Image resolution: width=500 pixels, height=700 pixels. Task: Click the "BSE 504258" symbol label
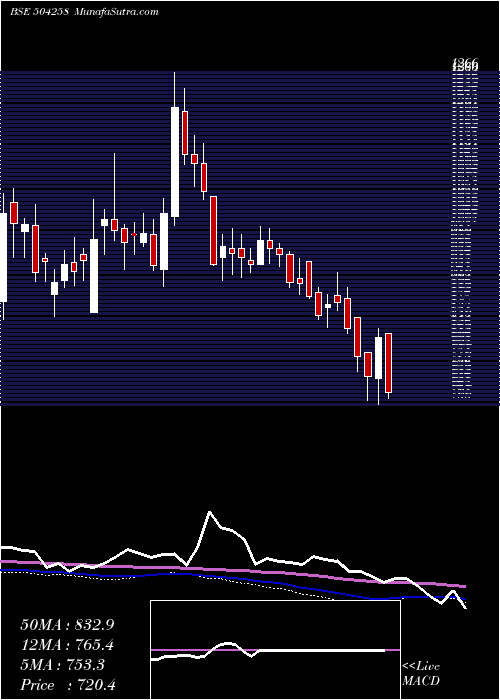coord(39,12)
